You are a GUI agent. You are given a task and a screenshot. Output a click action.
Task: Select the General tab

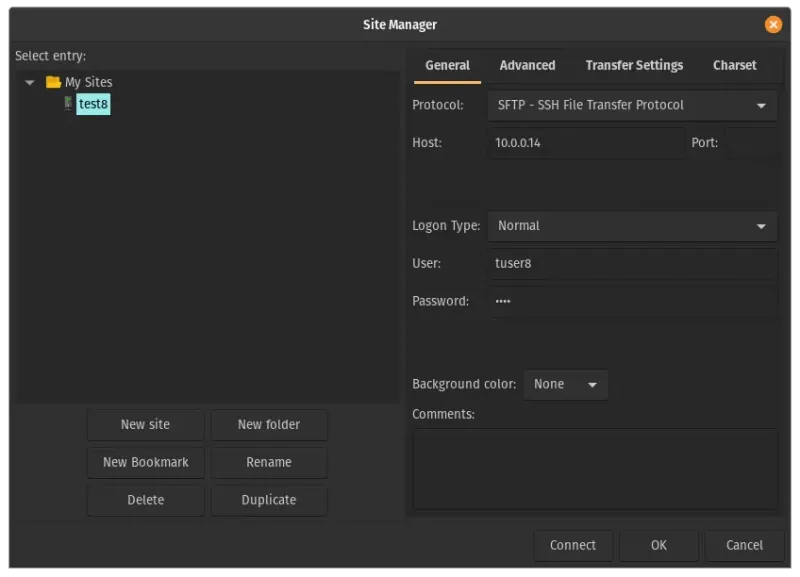tap(447, 65)
